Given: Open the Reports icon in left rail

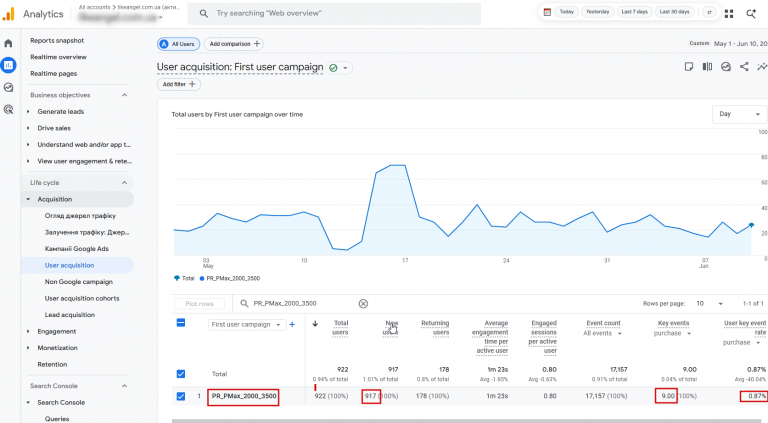Looking at the screenshot, I should click(x=8, y=65).
